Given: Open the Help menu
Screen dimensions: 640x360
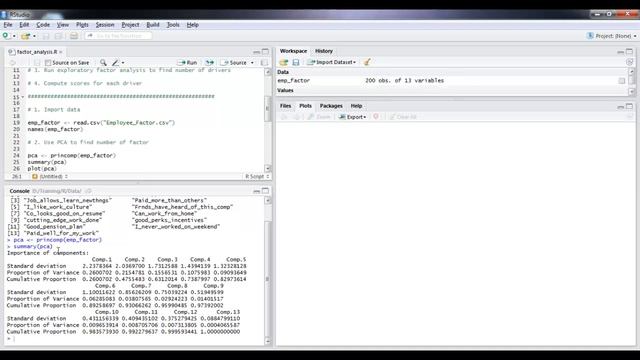Looking at the screenshot, I should point(192,25).
